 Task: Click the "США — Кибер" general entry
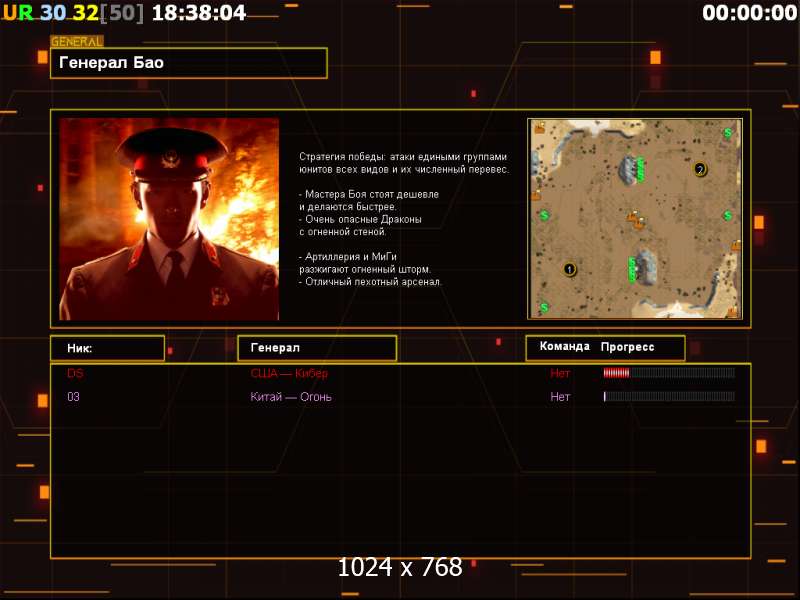click(289, 373)
